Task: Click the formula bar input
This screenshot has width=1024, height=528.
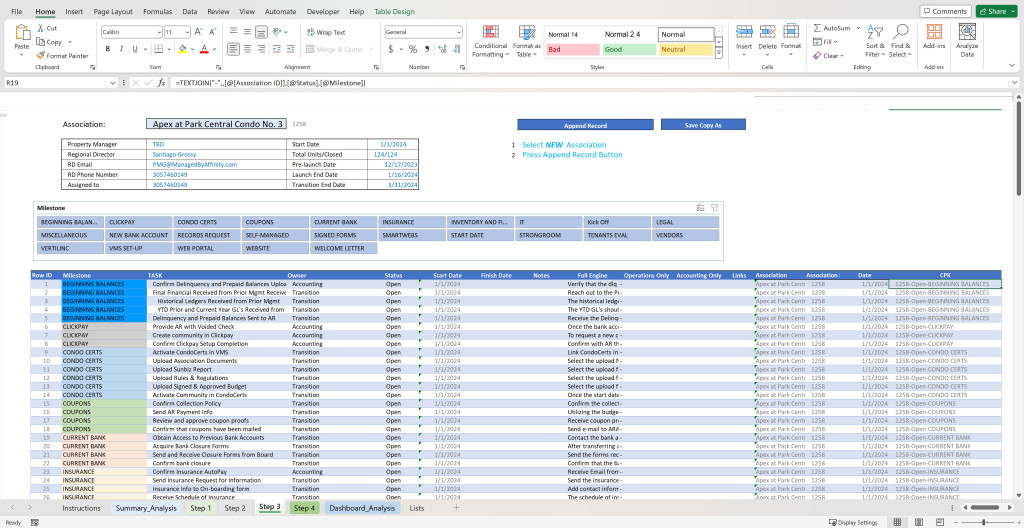Action: point(588,83)
